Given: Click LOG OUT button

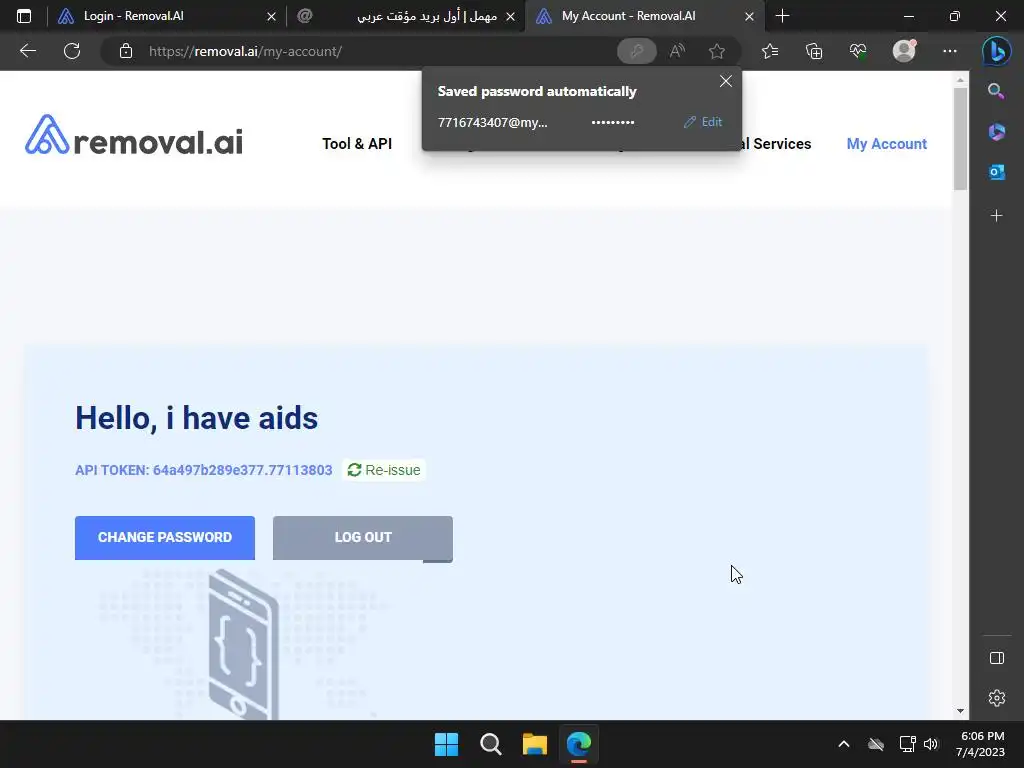Looking at the screenshot, I should coord(362,538).
